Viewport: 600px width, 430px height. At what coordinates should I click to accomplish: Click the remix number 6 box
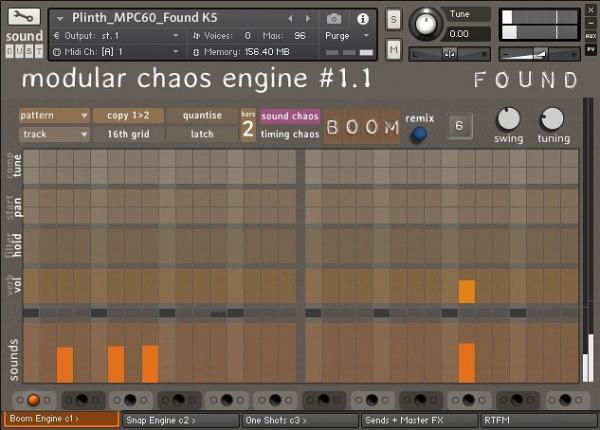[x=459, y=125]
